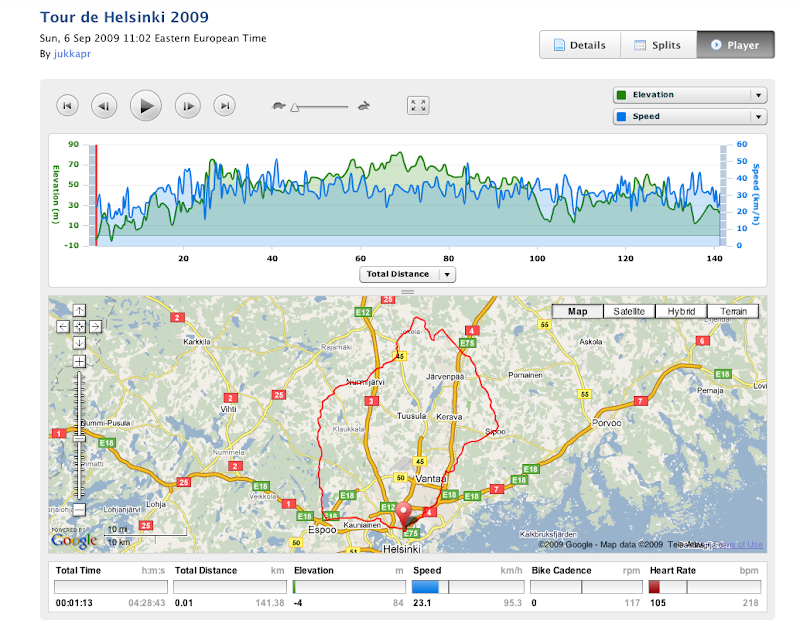Click the 04:28:43 total time value
The height and width of the screenshot is (641, 800).
[147, 603]
